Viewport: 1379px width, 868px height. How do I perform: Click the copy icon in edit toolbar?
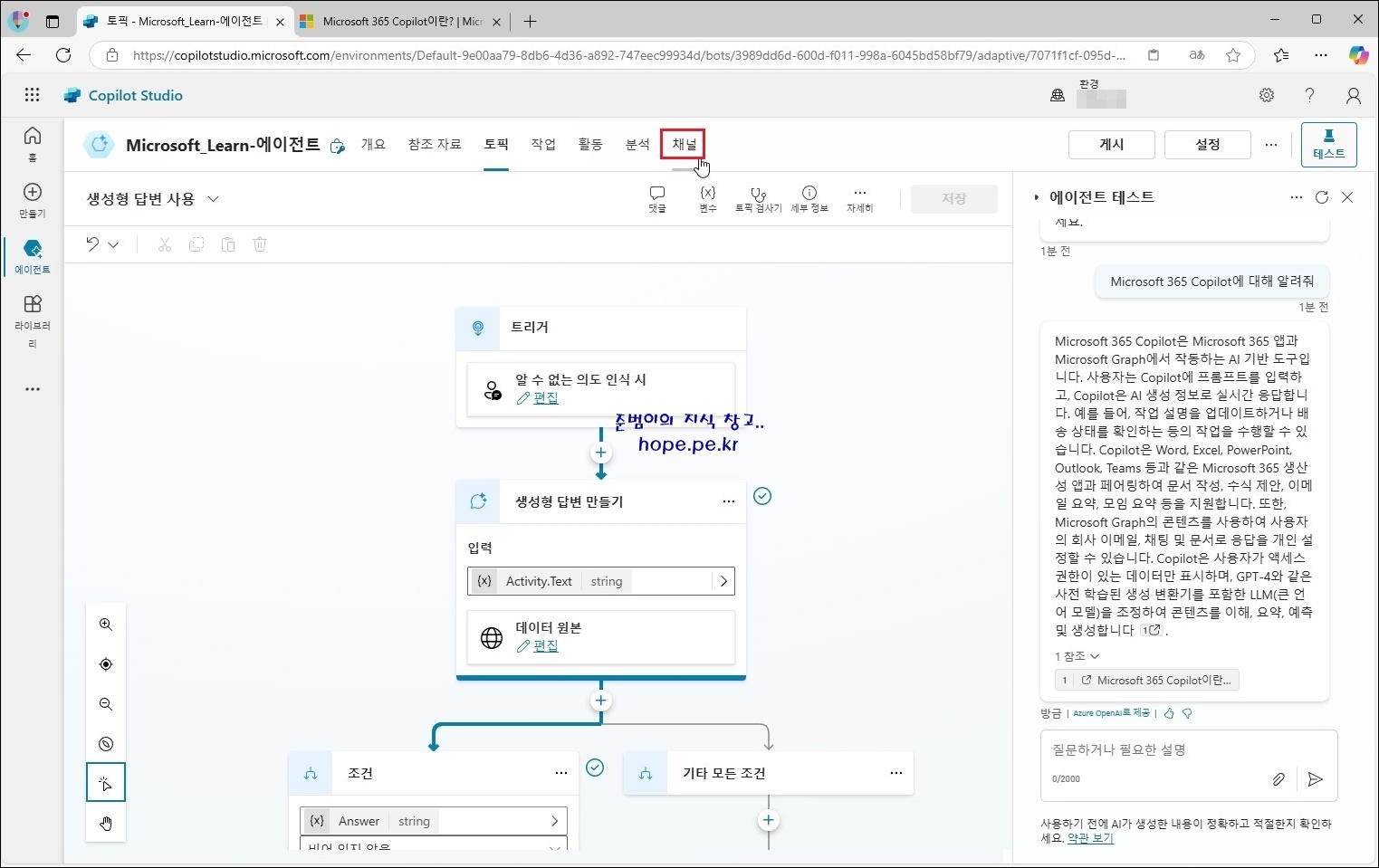point(196,244)
